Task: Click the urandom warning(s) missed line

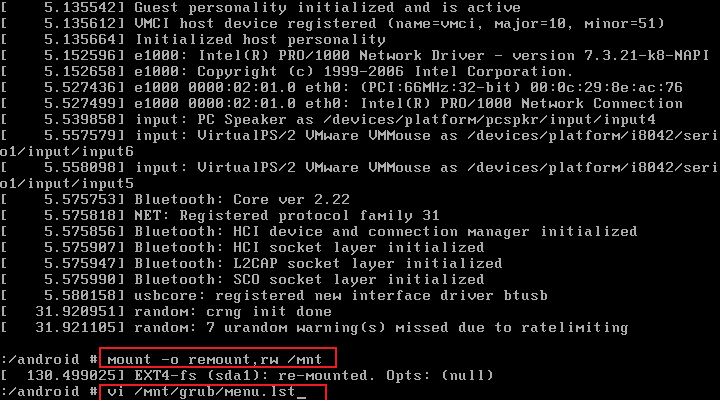Action: tap(314, 328)
